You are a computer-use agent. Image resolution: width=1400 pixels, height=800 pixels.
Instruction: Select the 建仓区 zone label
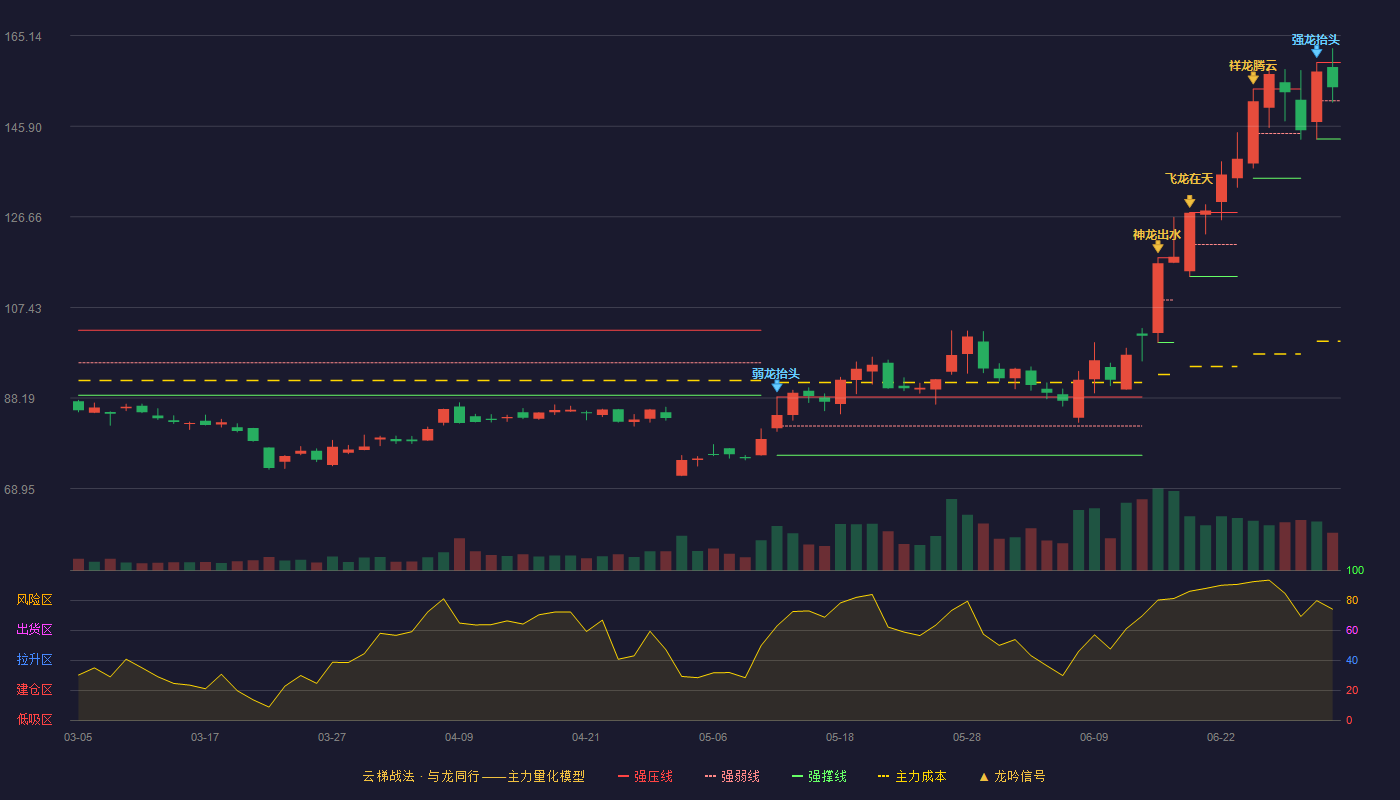[x=35, y=690]
